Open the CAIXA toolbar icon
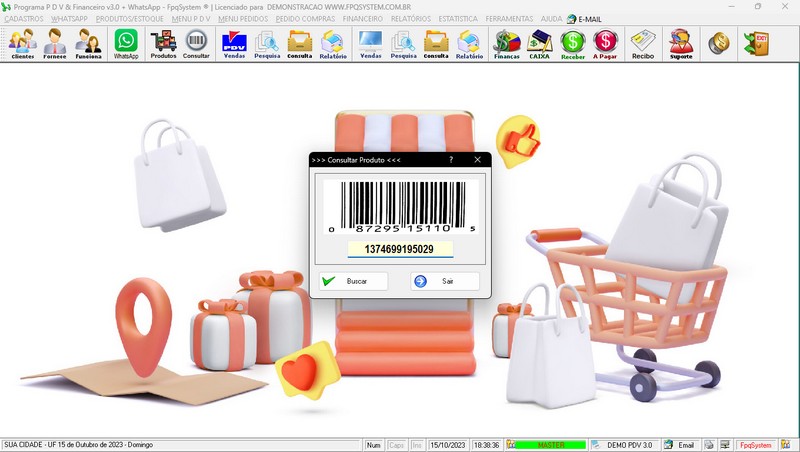 (x=539, y=44)
